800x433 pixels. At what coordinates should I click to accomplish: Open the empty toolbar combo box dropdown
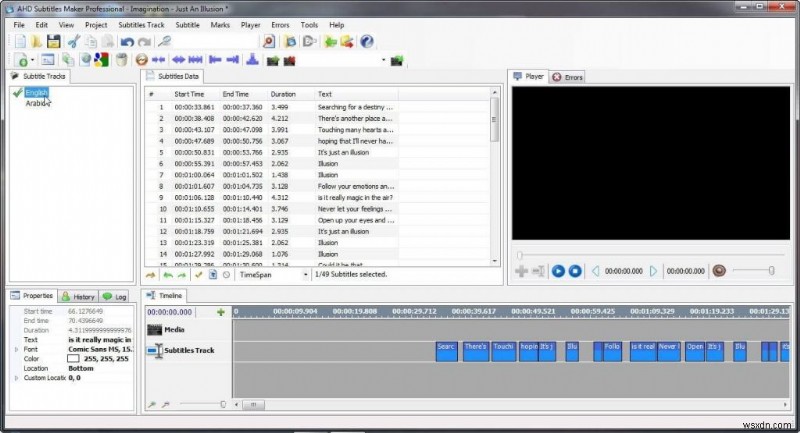click(x=384, y=60)
